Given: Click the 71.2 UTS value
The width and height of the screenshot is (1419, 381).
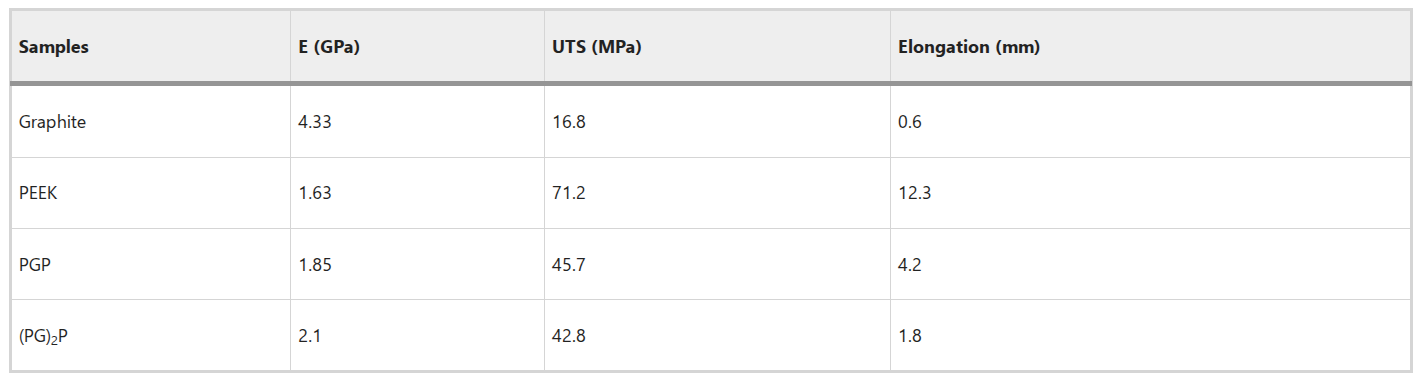Looking at the screenshot, I should pos(568,193).
